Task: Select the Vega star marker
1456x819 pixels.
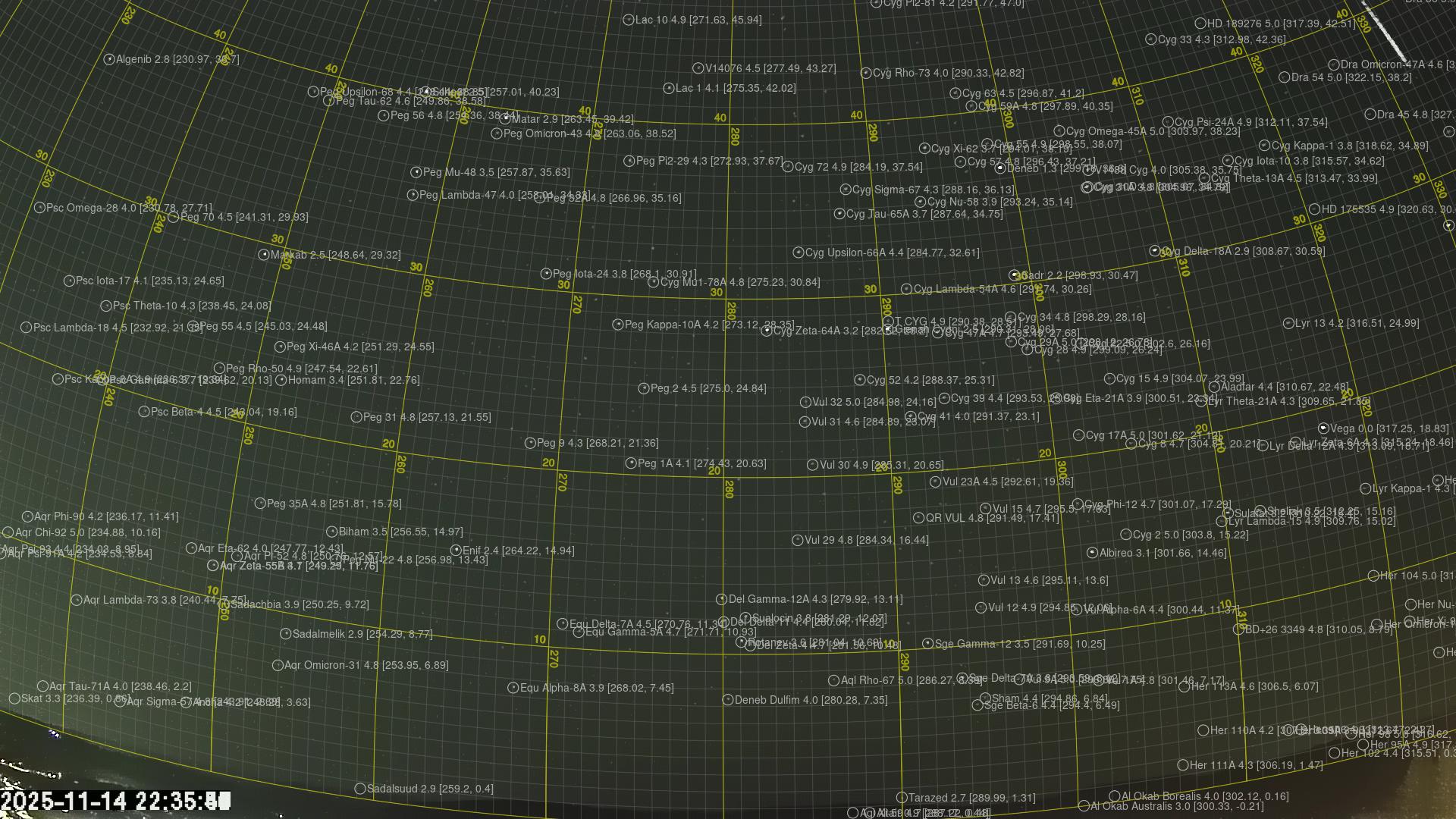Action: (1323, 428)
